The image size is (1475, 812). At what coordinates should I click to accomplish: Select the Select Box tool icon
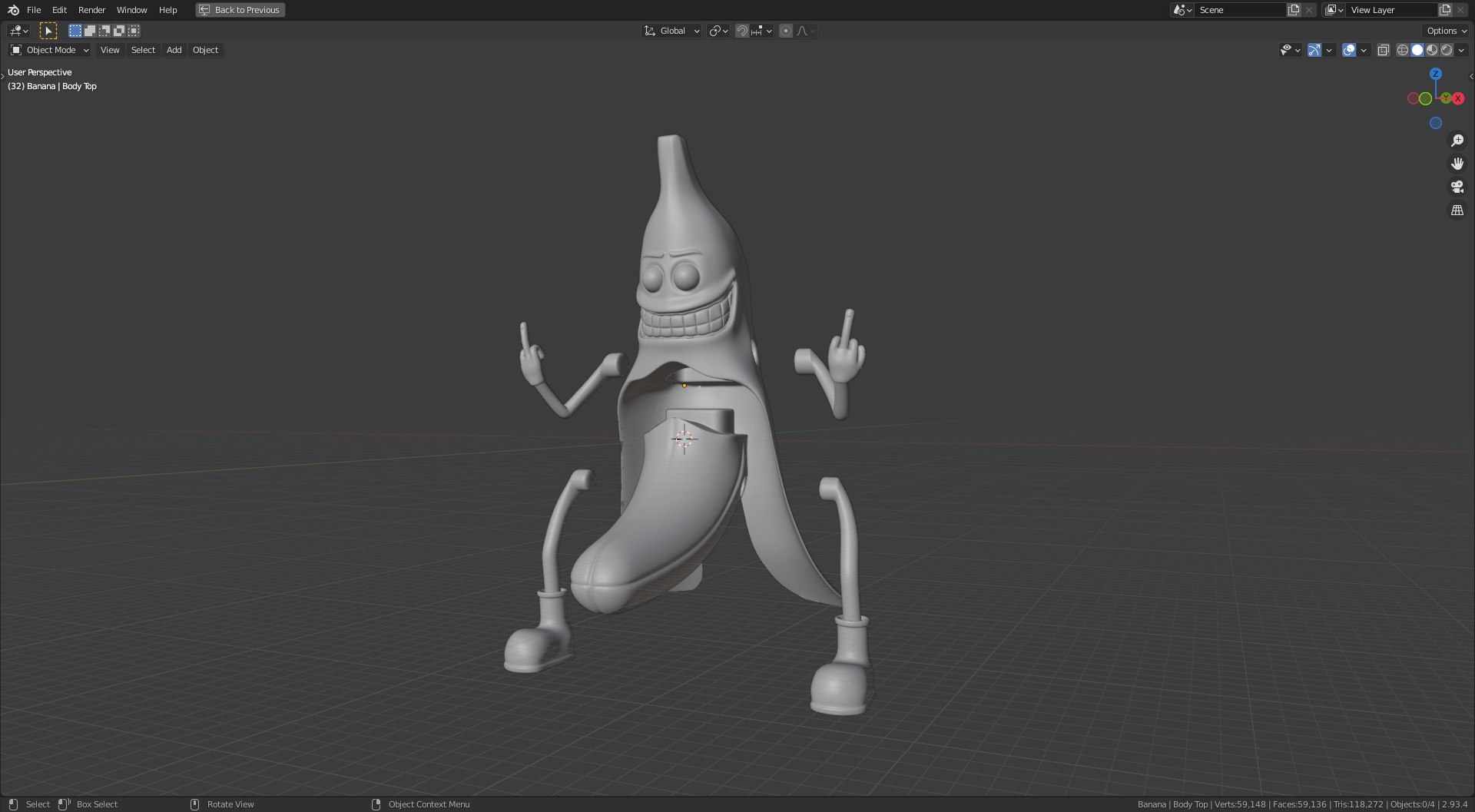tap(48, 31)
